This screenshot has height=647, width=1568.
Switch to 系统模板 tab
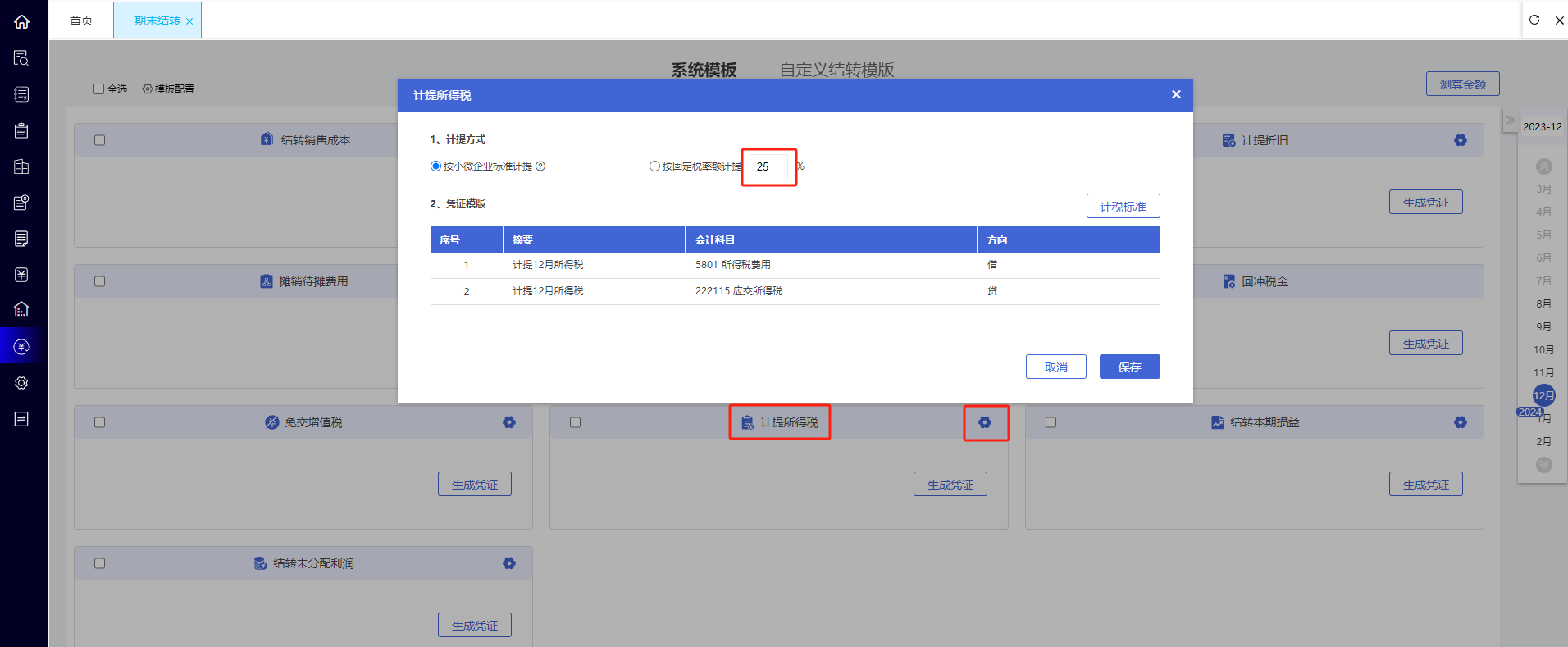(704, 70)
